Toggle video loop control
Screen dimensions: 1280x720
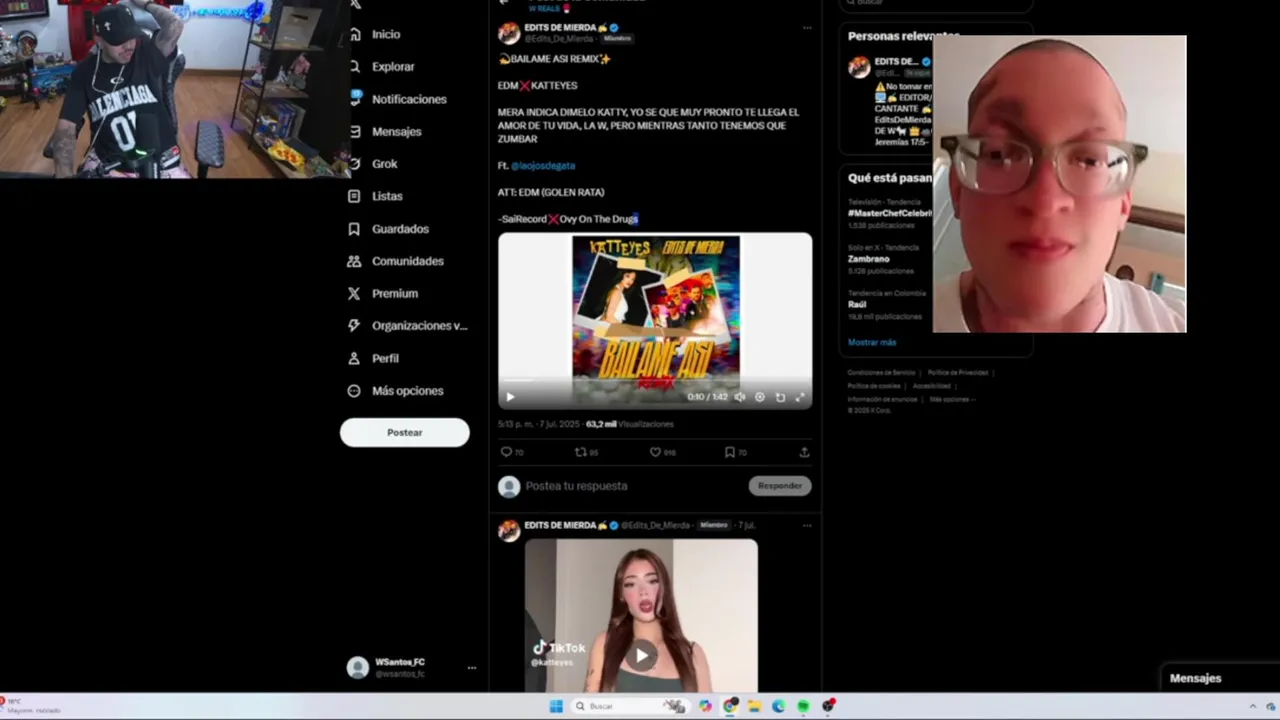[780, 397]
